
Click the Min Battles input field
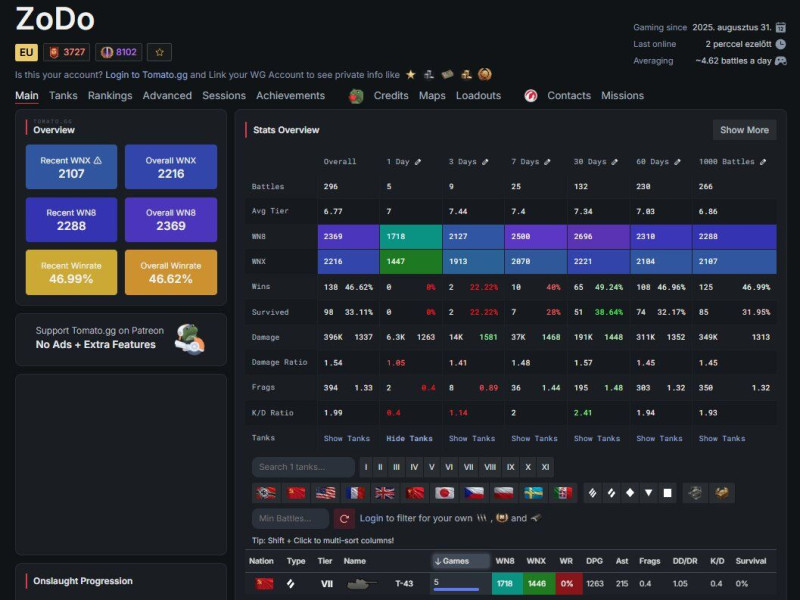290,518
